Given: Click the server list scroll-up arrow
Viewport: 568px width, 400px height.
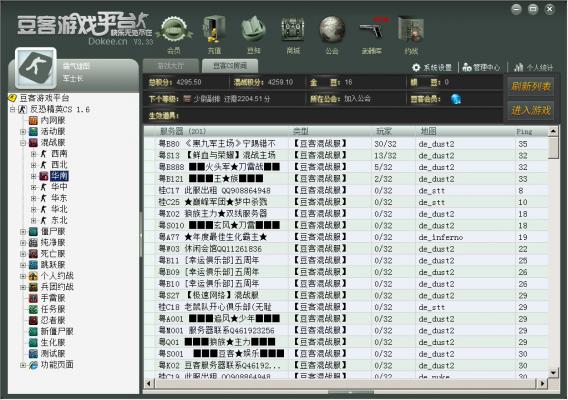Looking at the screenshot, I should (553, 131).
